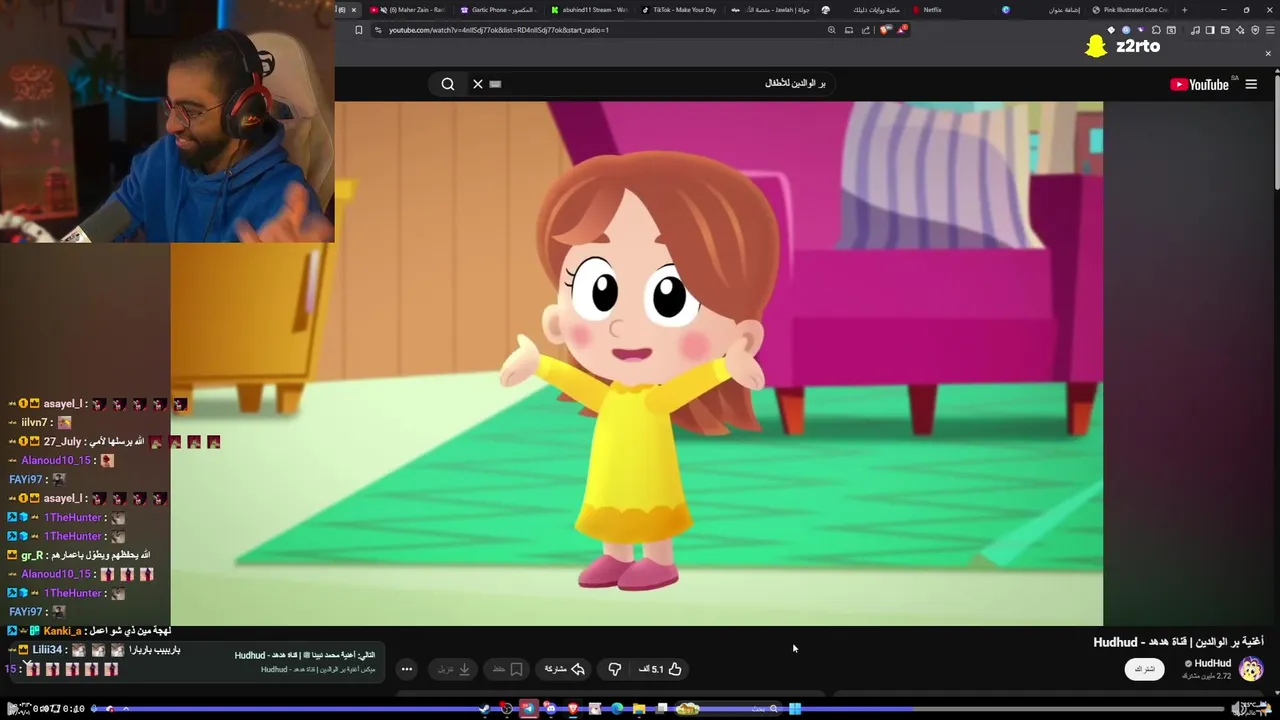
Task: Open the Brave Shields lion icon
Action: pyautogui.click(x=885, y=30)
